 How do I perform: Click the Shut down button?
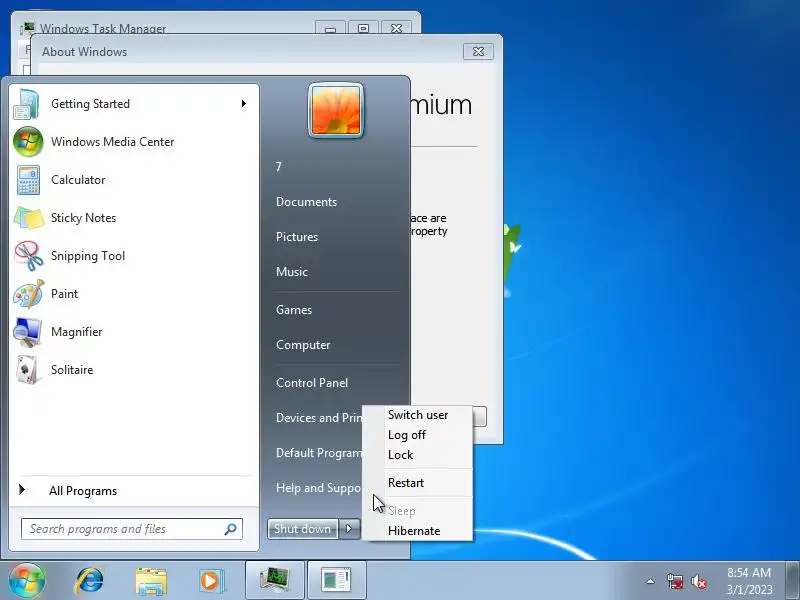click(x=303, y=529)
